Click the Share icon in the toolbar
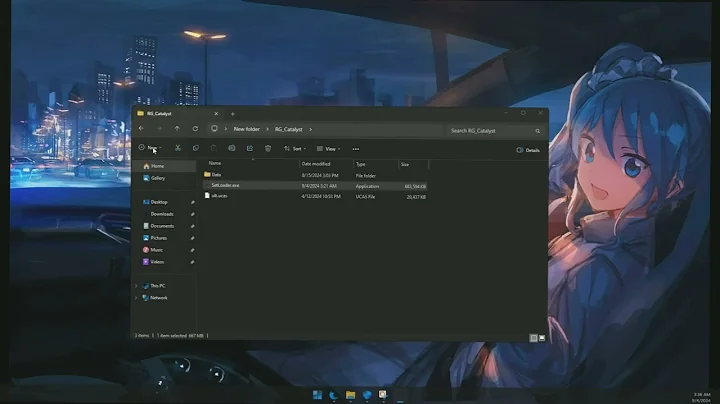Viewport: 720px width, 404px height. [250, 148]
